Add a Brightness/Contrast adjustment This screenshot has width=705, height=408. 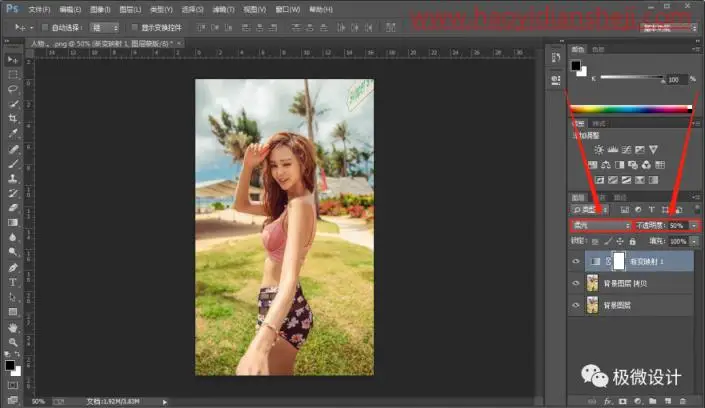(599, 149)
